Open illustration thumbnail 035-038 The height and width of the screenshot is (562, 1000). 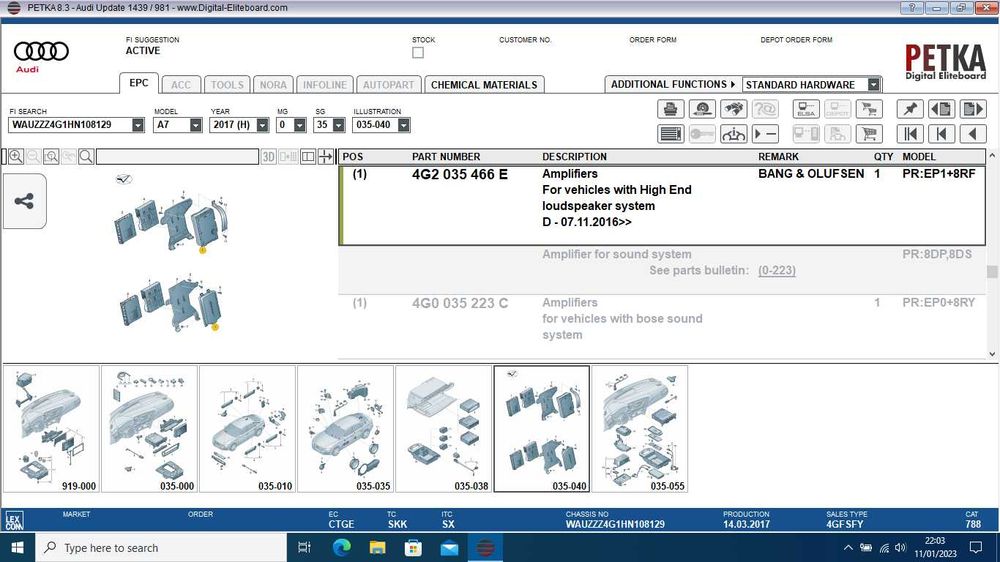444,429
